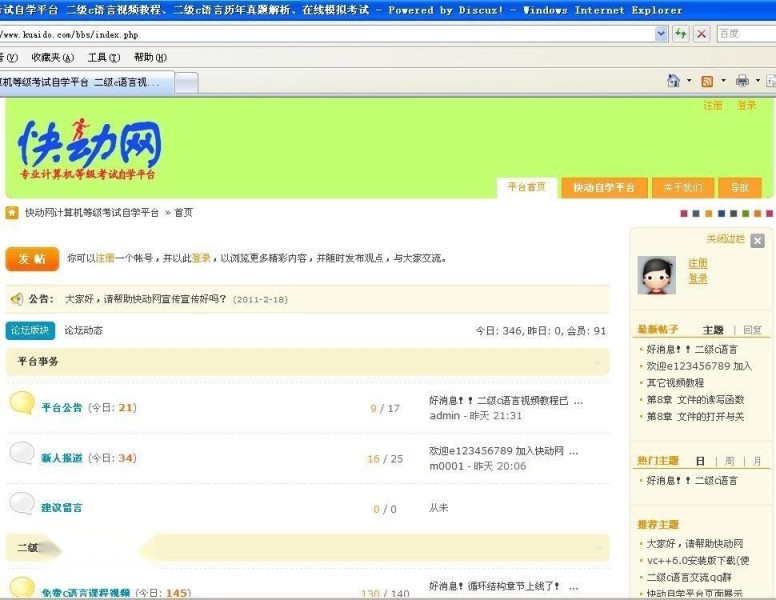Switch latest posts to 回复 view
Viewport: 776px width, 600px height.
(752, 330)
